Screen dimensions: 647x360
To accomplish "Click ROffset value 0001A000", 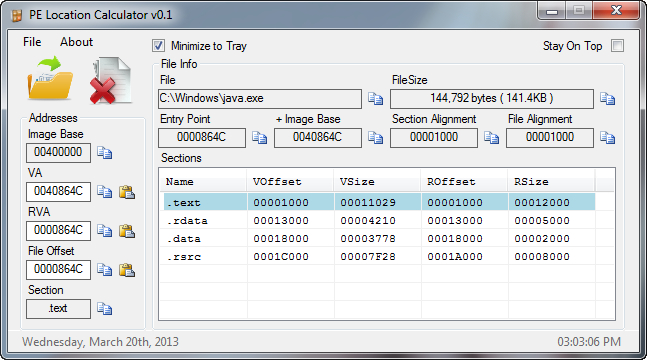I will [455, 257].
